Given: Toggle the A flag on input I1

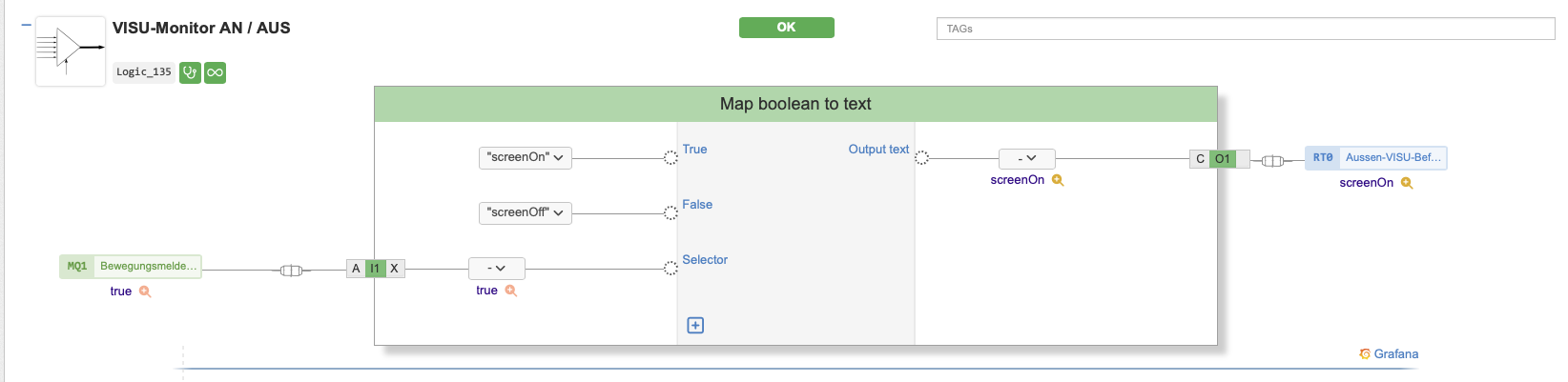Looking at the screenshot, I should click(356, 269).
